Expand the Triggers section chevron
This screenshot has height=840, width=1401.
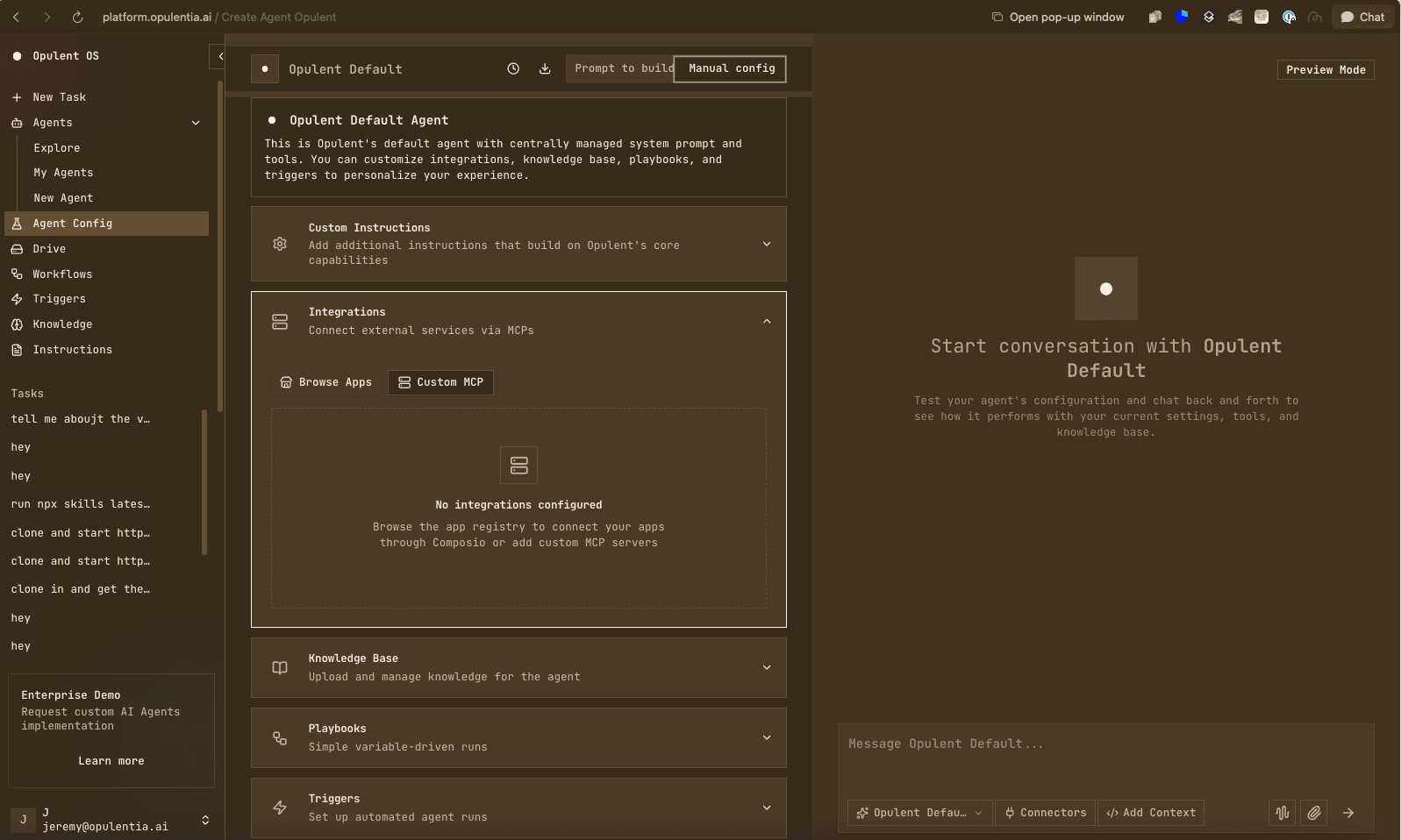(x=767, y=808)
